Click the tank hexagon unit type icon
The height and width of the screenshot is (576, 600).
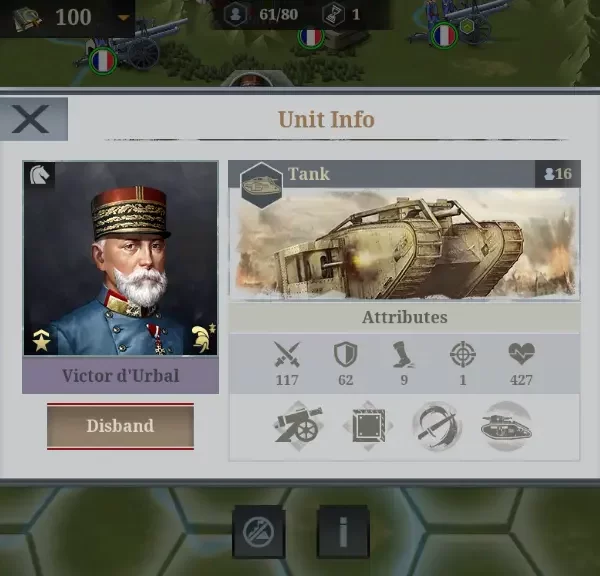coord(261,186)
